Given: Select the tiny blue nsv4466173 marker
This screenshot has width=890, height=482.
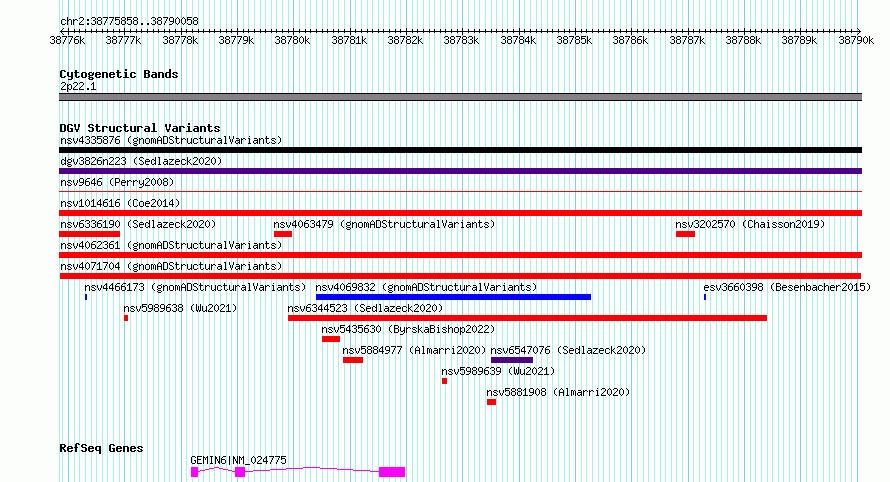Looking at the screenshot, I should click(86, 297).
